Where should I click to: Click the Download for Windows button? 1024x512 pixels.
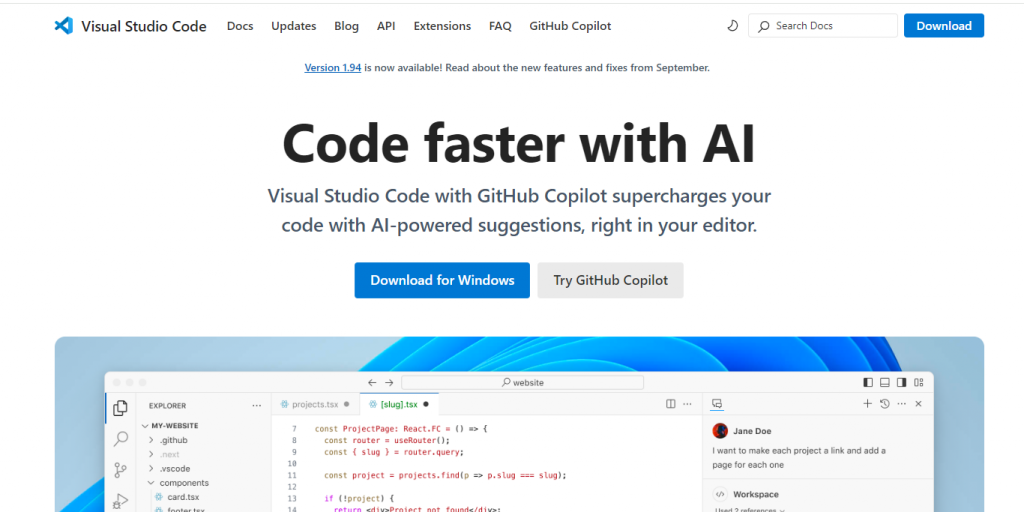442,280
